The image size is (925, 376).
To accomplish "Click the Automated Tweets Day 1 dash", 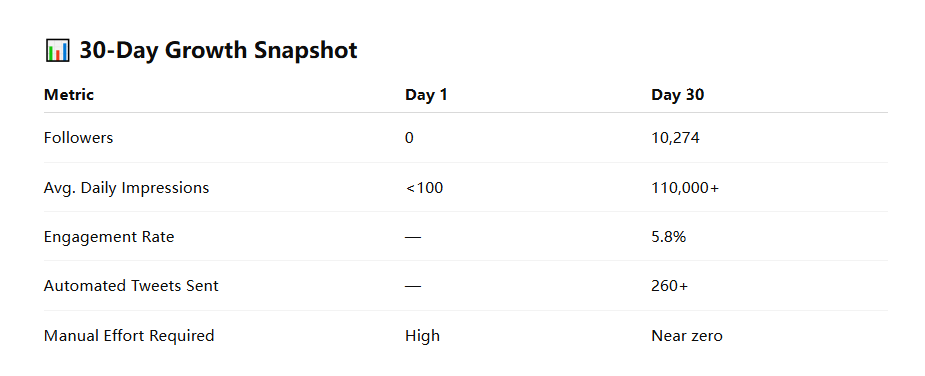I will pos(413,286).
